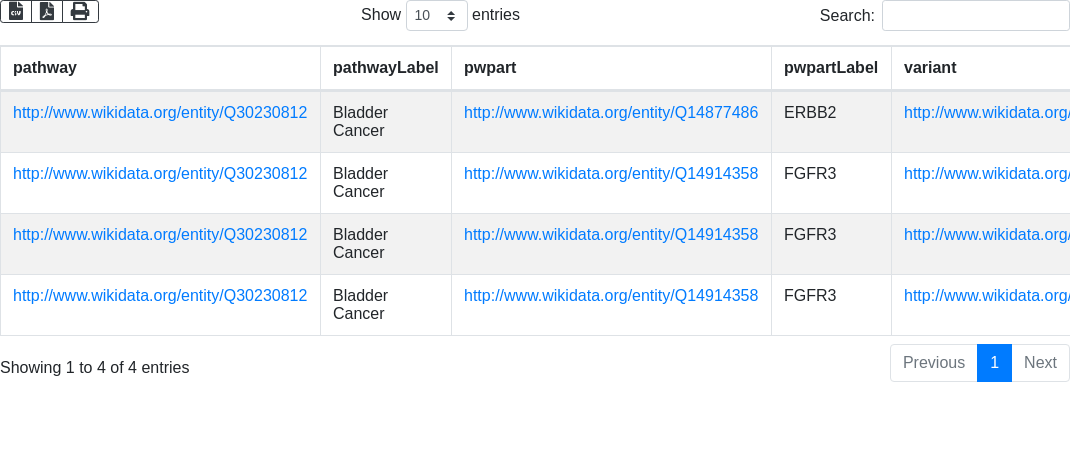Open the Q14877486 pwpart link for ERBB2
Viewport: 1070px width, 450px height.
[x=611, y=113]
